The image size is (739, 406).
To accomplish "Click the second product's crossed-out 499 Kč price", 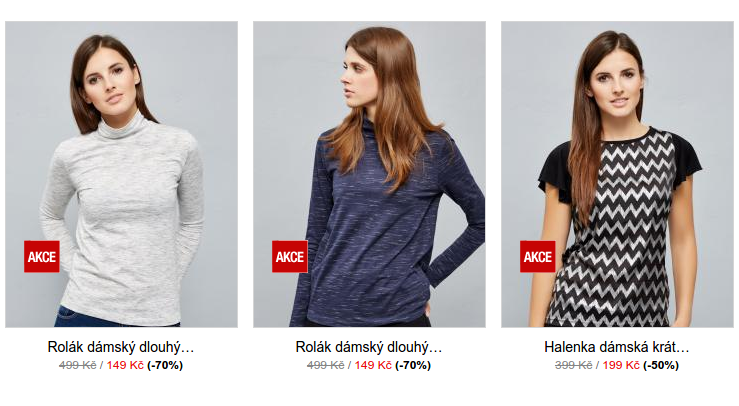I will 326,365.
